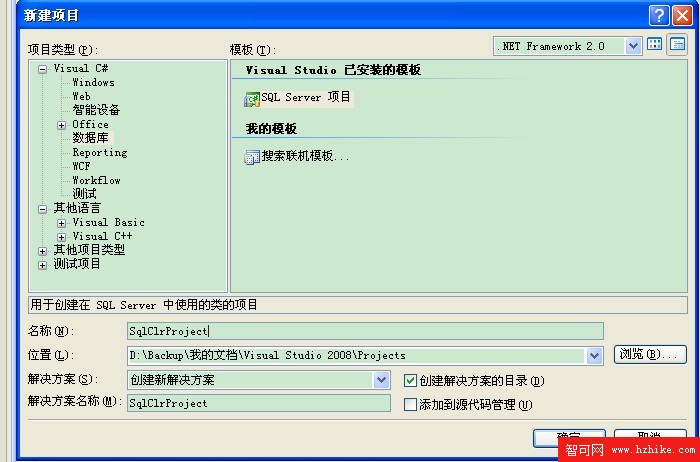Select WCF project type
This screenshot has height=462, width=700.
coord(81,166)
